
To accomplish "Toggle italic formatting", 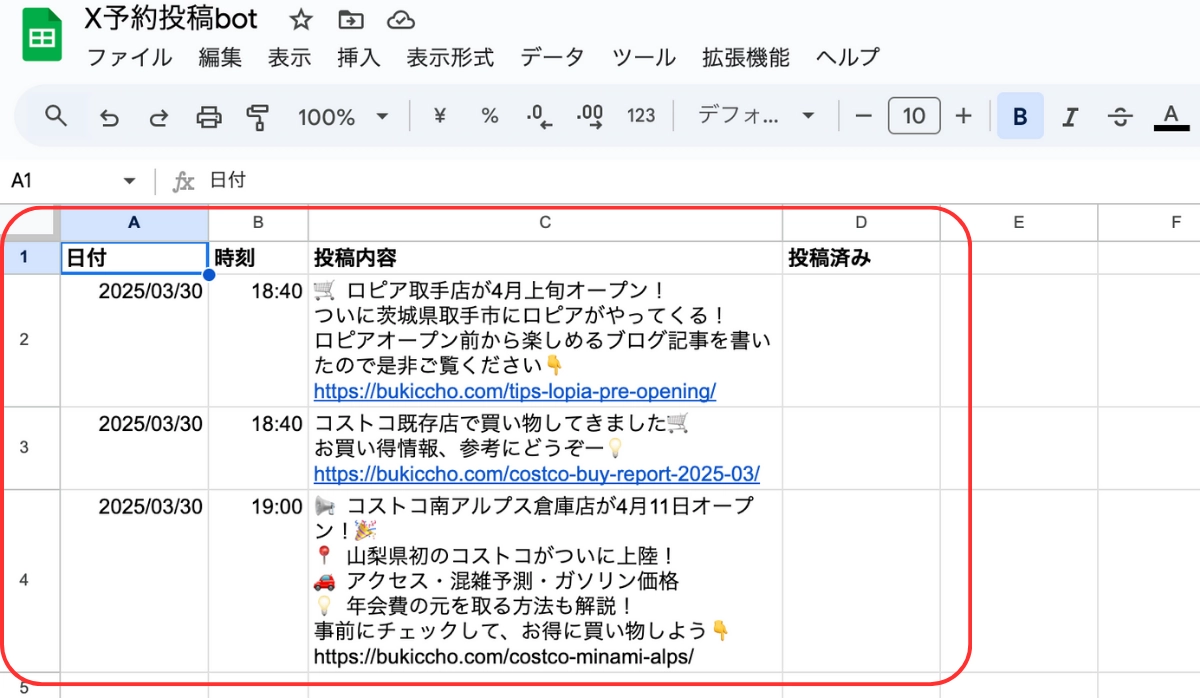I will (1070, 117).
